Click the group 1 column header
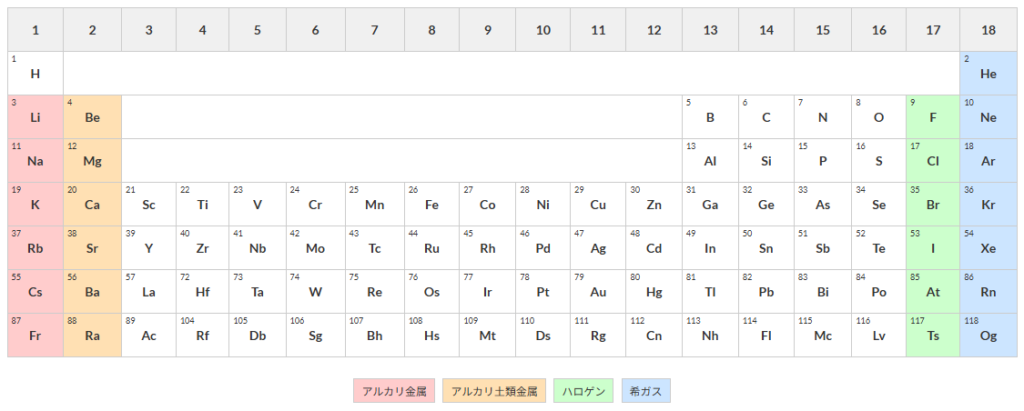 [35, 30]
